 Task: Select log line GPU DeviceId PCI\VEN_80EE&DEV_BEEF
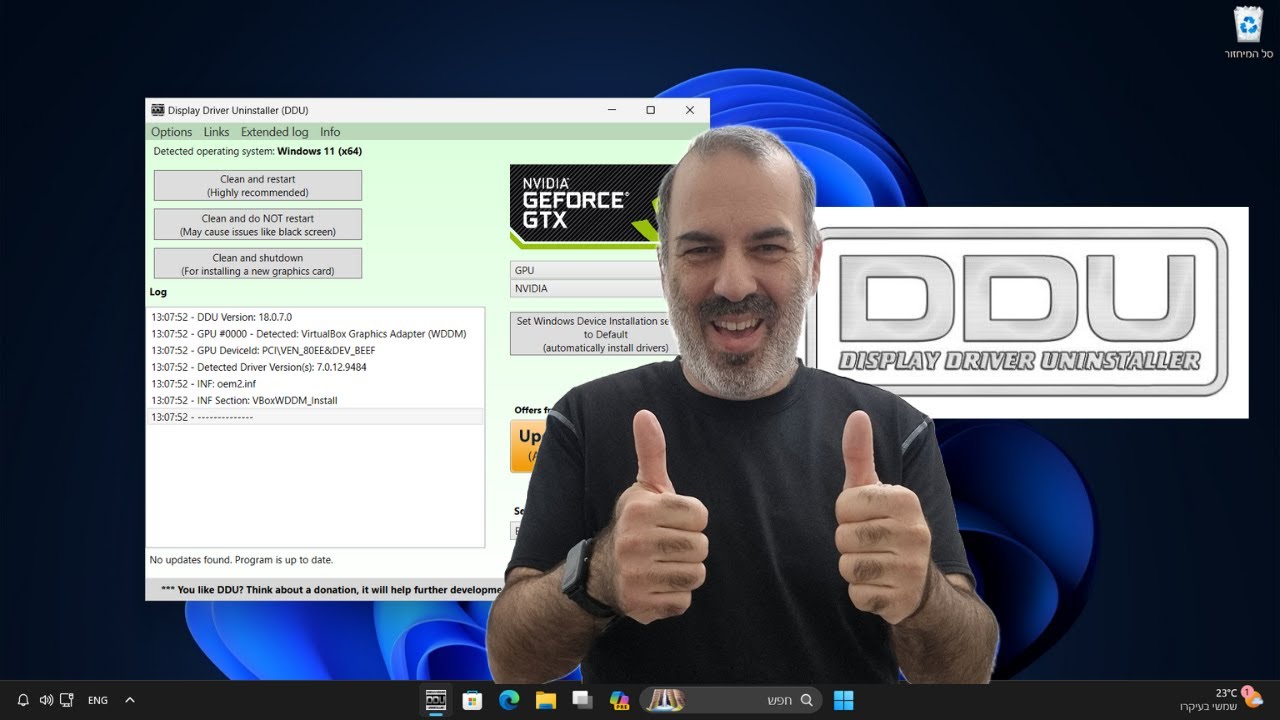point(315,351)
